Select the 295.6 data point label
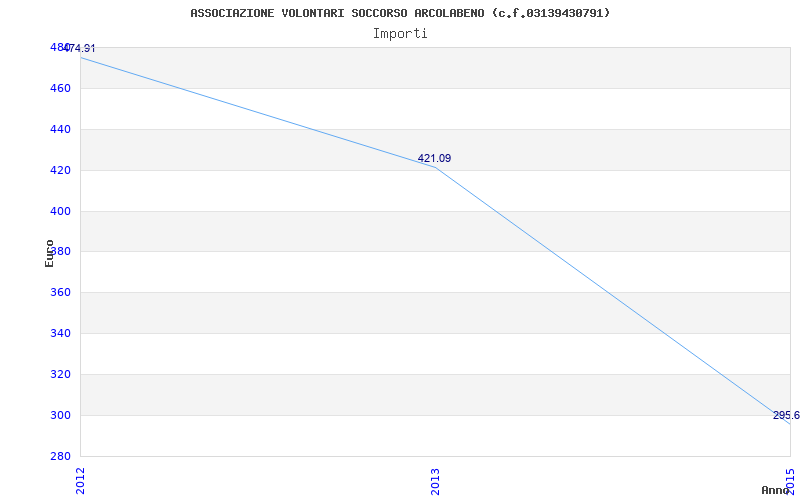The image size is (800, 500). tap(786, 415)
